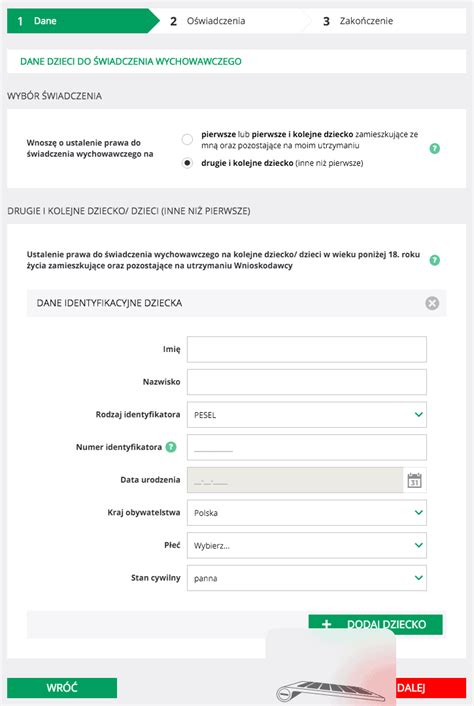Open help icon beside eligibility description text
The height and width of the screenshot is (706, 474).
(434, 260)
